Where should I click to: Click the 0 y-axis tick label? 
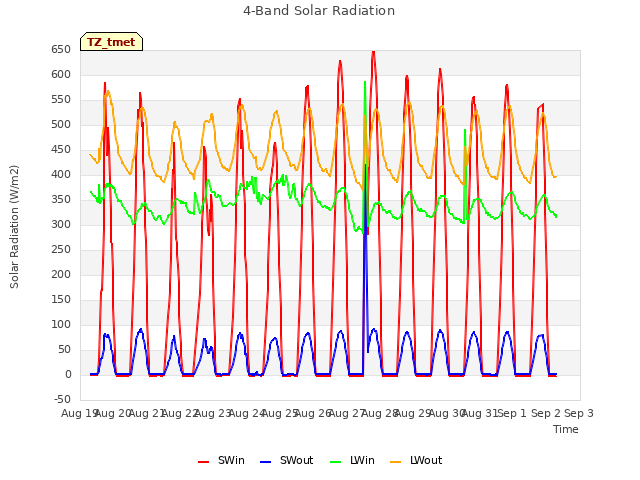pyautogui.click(x=68, y=374)
